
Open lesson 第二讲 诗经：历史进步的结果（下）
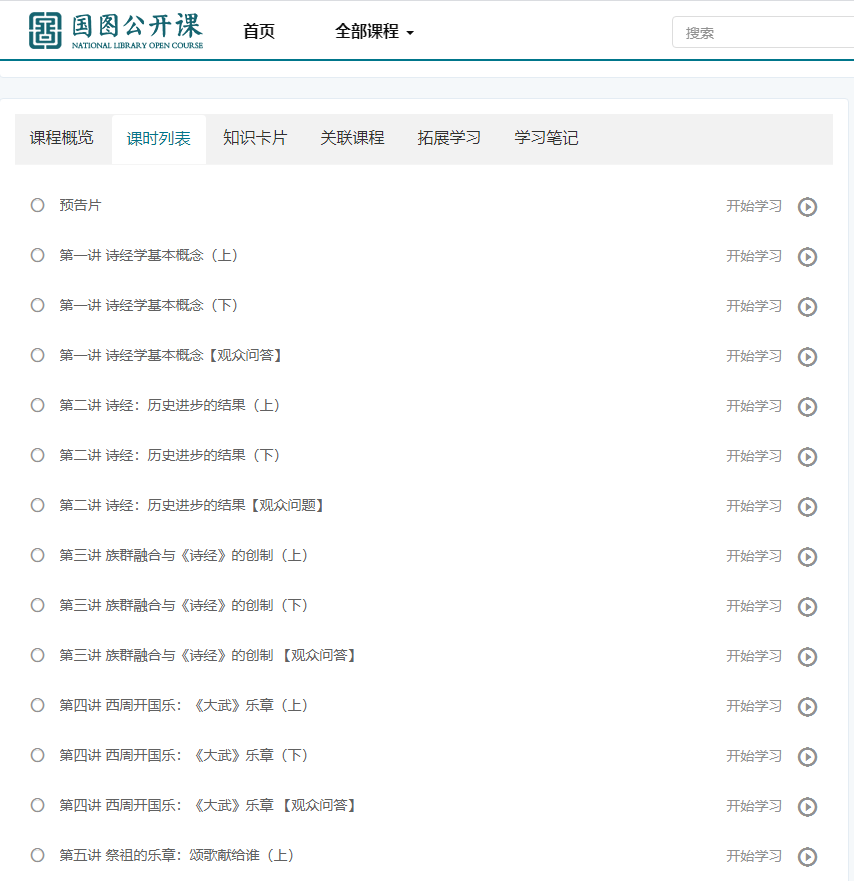click(170, 455)
